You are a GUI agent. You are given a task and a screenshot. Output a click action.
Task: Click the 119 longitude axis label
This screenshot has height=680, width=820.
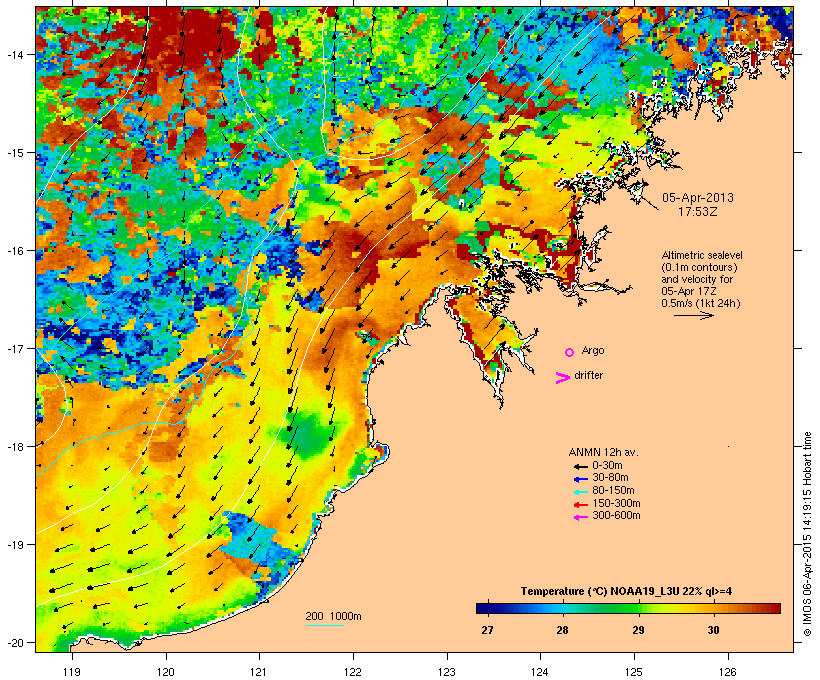(72, 672)
